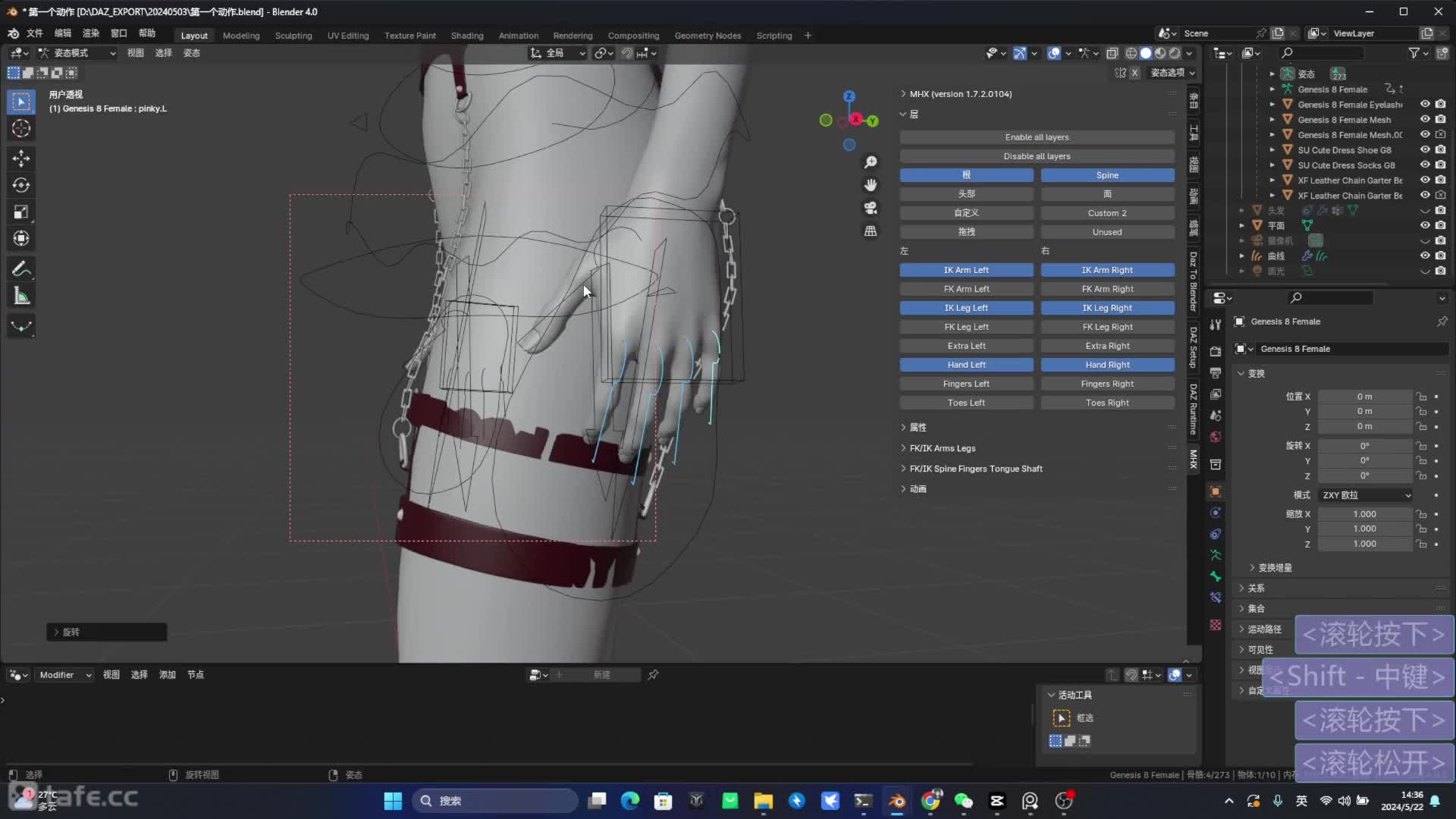The height and width of the screenshot is (819, 1456).
Task: Select the Annotate tool
Action: tap(21, 269)
